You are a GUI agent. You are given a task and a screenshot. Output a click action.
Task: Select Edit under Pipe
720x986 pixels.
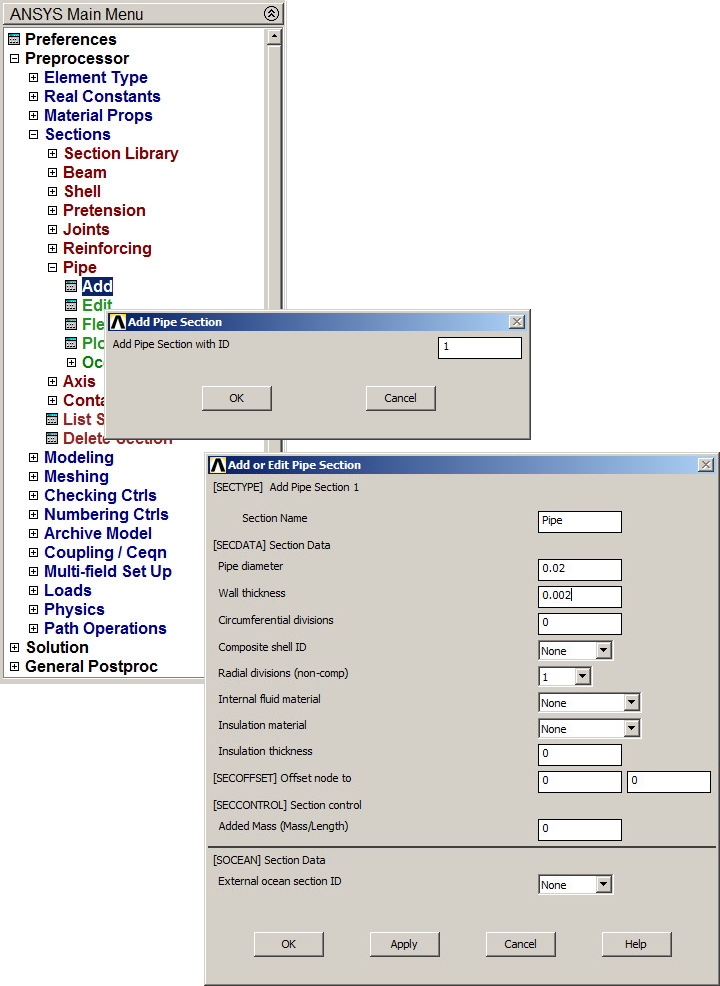[x=97, y=304]
